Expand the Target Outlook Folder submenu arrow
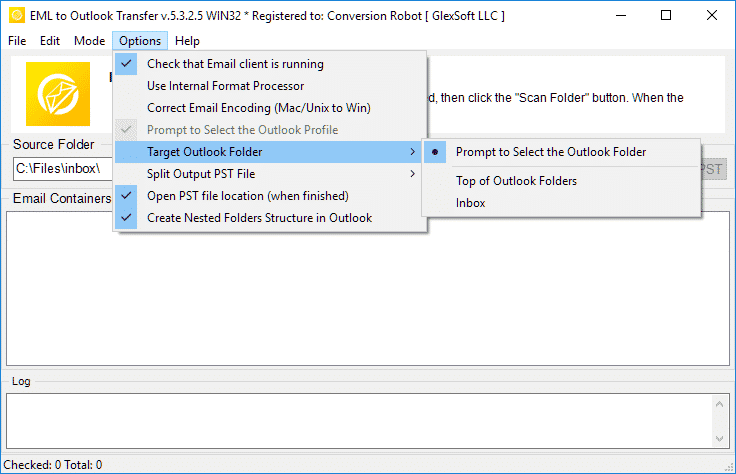The image size is (736, 474). pos(412,152)
